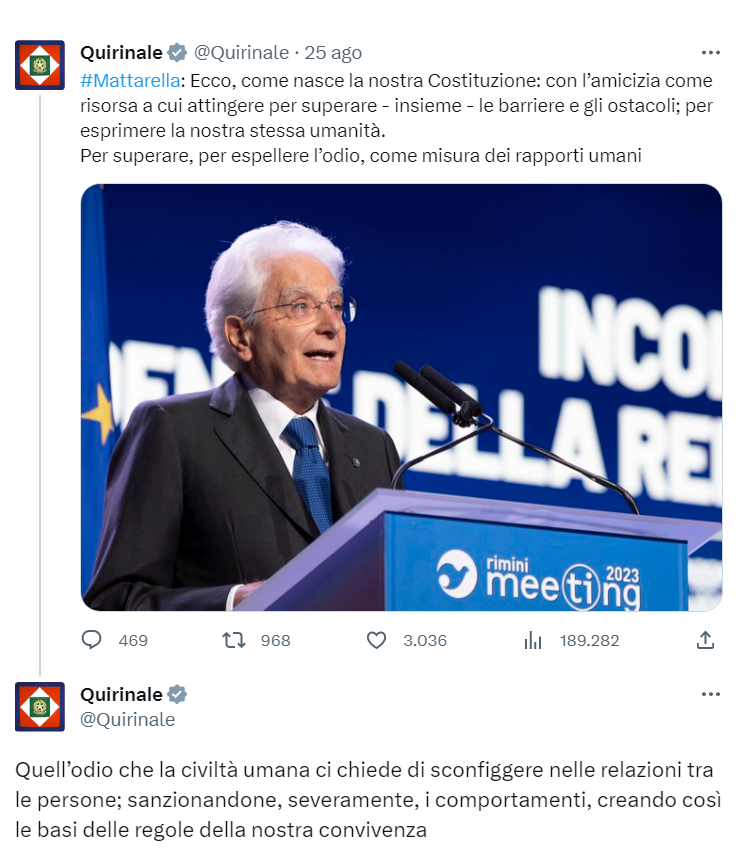Click second tweet text about odio
The height and width of the screenshot is (859, 743).
click(368, 800)
